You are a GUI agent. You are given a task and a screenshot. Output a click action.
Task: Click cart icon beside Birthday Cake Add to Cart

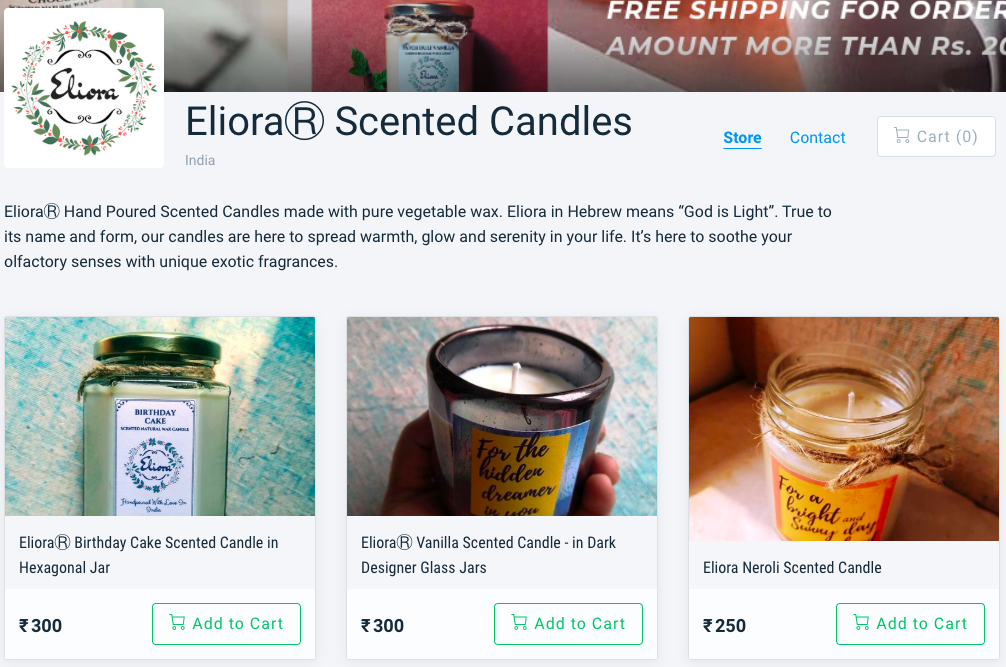pos(178,623)
